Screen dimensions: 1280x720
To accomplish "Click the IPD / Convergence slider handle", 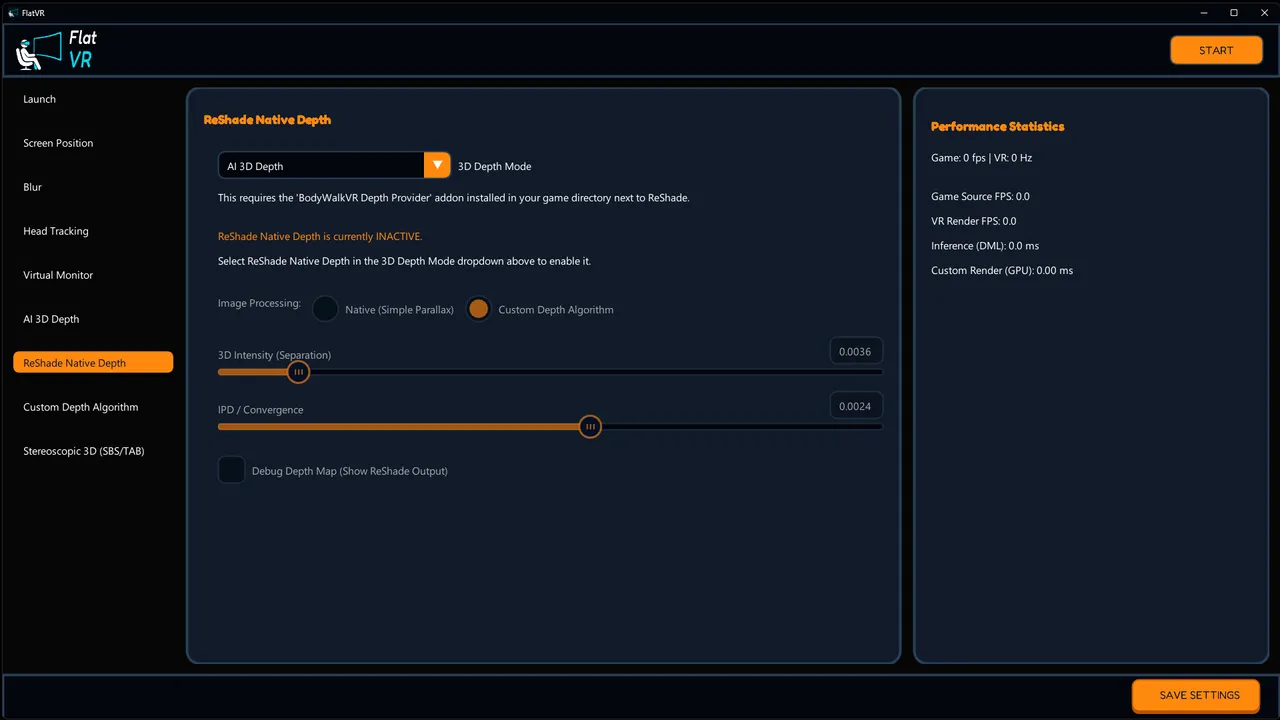I will click(590, 427).
